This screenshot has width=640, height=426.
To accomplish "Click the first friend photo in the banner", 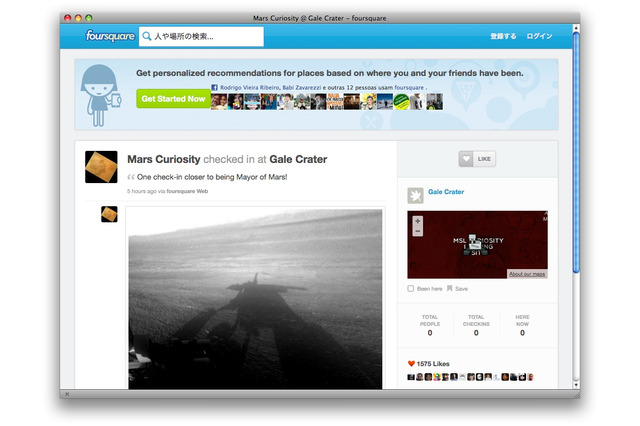I will tap(219, 102).
